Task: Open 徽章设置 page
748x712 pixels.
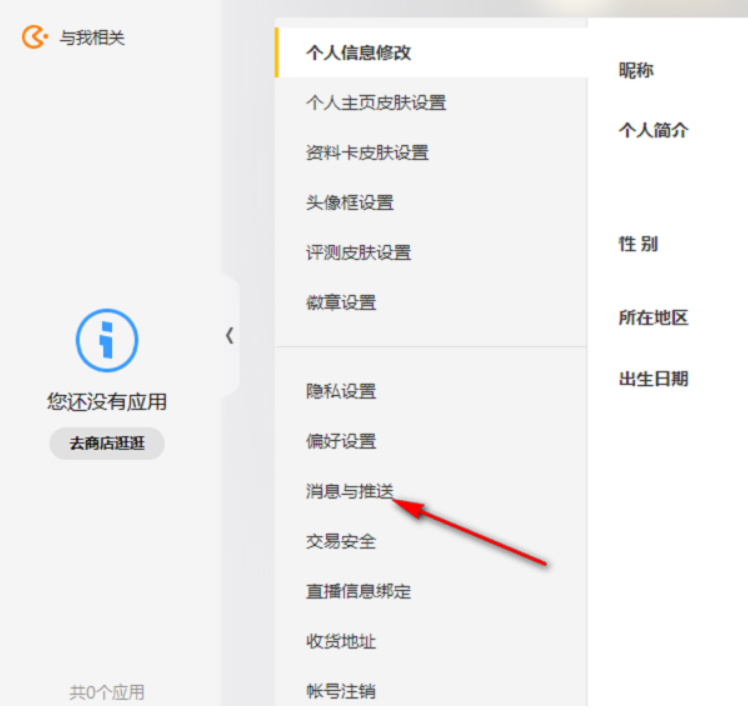Action: 341,303
